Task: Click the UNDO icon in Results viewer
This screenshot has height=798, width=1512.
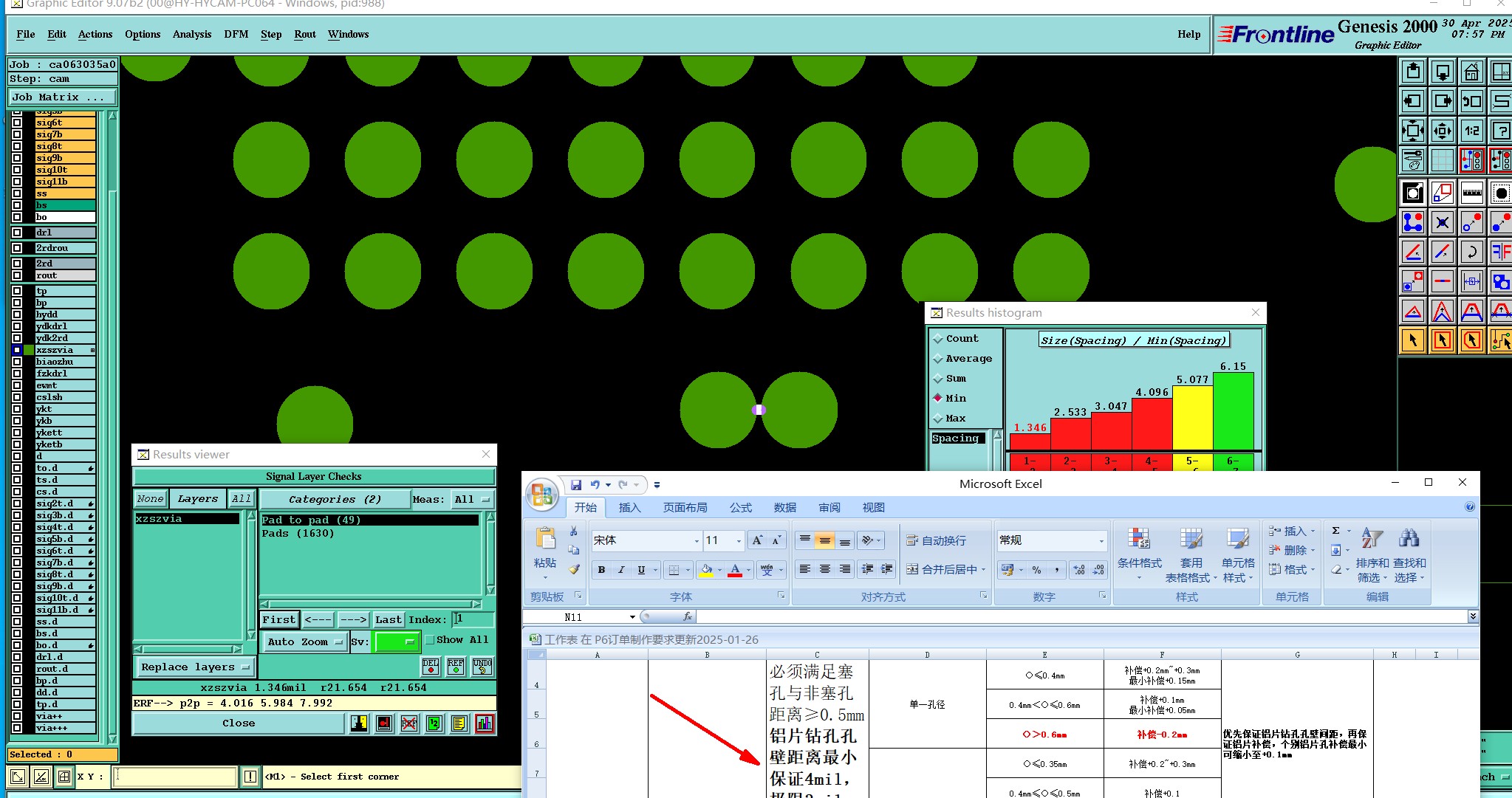Action: (x=482, y=667)
